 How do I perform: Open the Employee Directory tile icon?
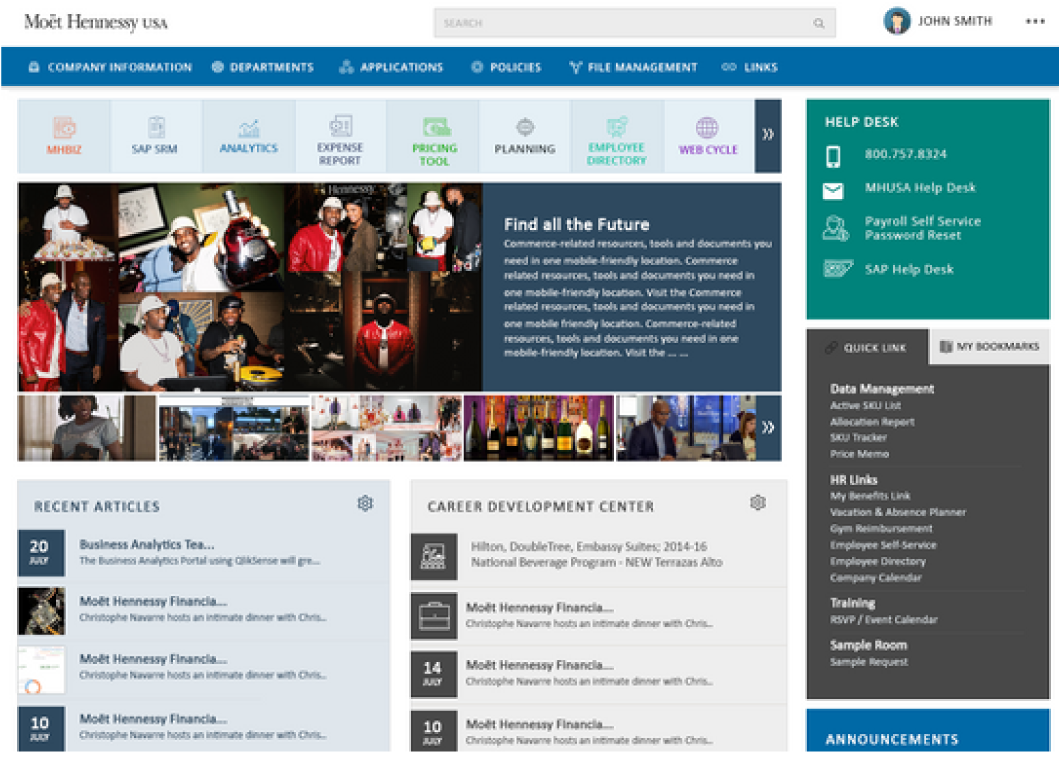pyautogui.click(x=617, y=126)
